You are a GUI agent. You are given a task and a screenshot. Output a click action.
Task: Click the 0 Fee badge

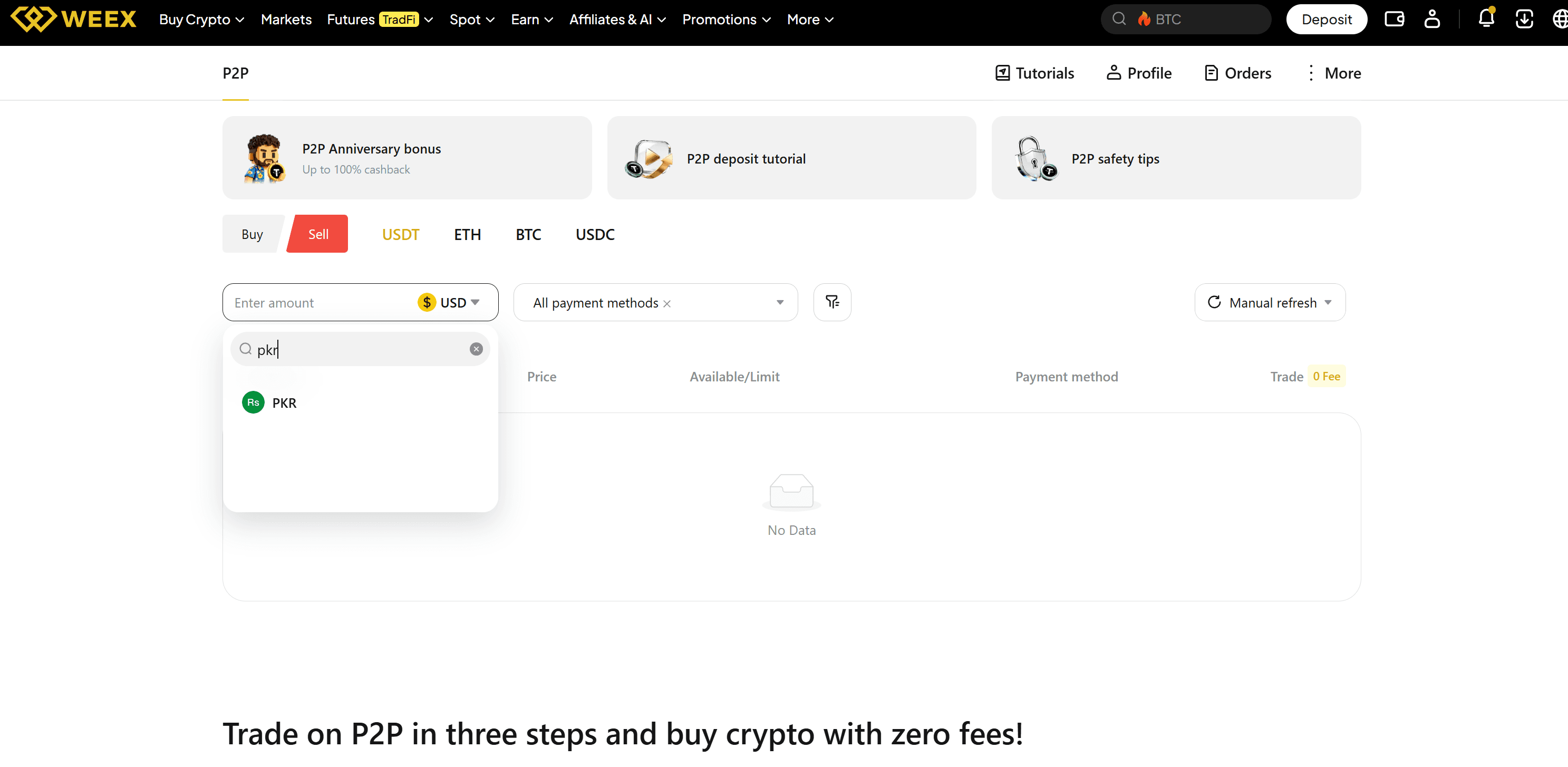click(x=1327, y=377)
